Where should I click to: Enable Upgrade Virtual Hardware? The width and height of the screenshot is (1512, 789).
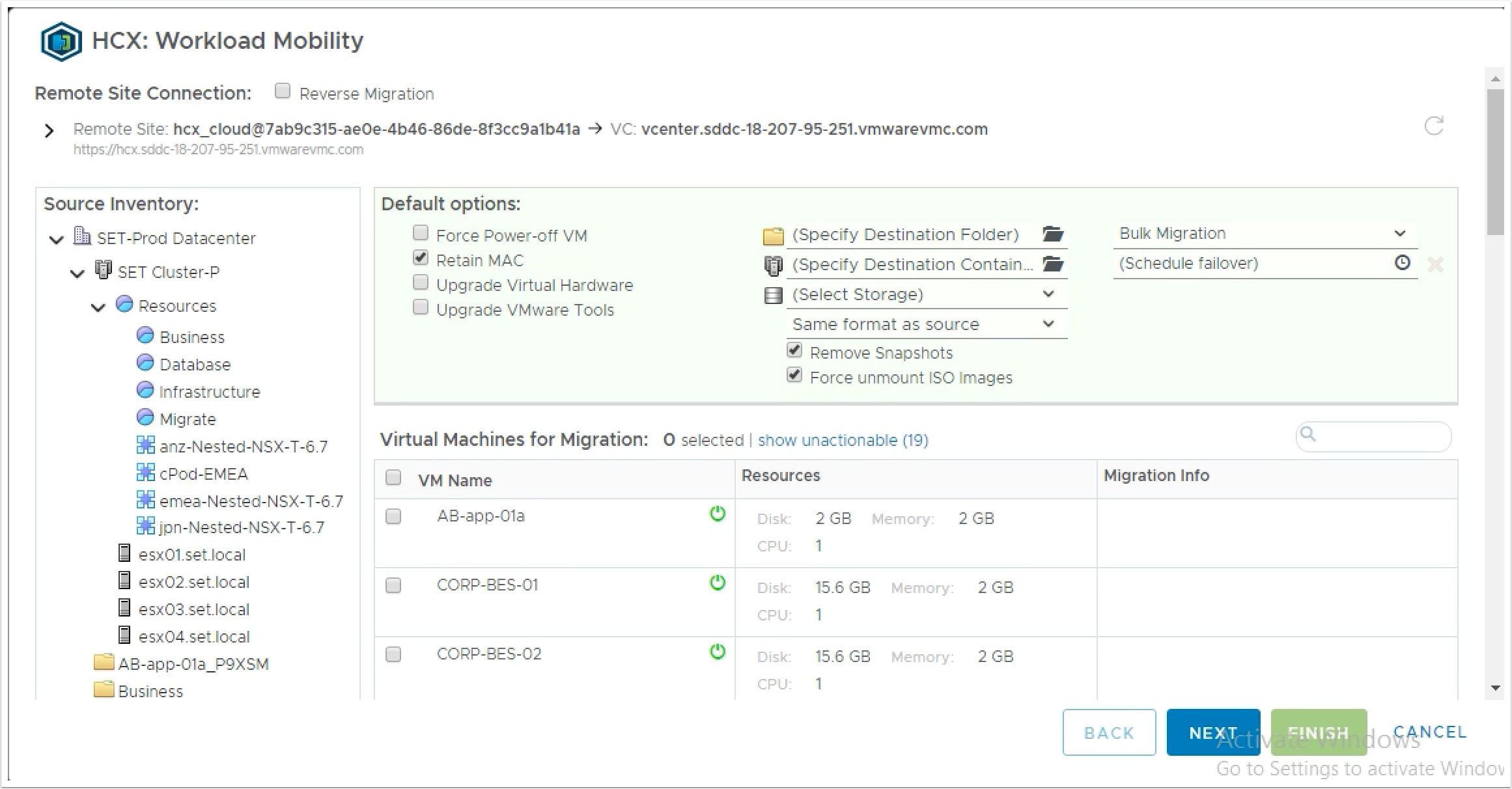[x=421, y=283]
